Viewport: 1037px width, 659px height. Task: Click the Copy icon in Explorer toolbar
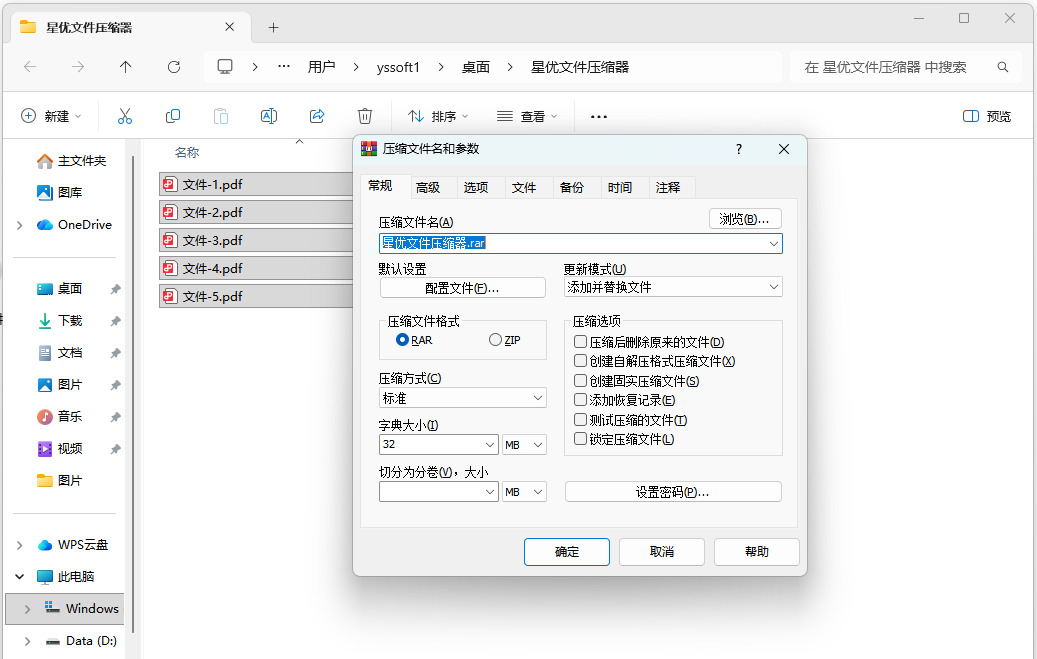[x=173, y=116]
